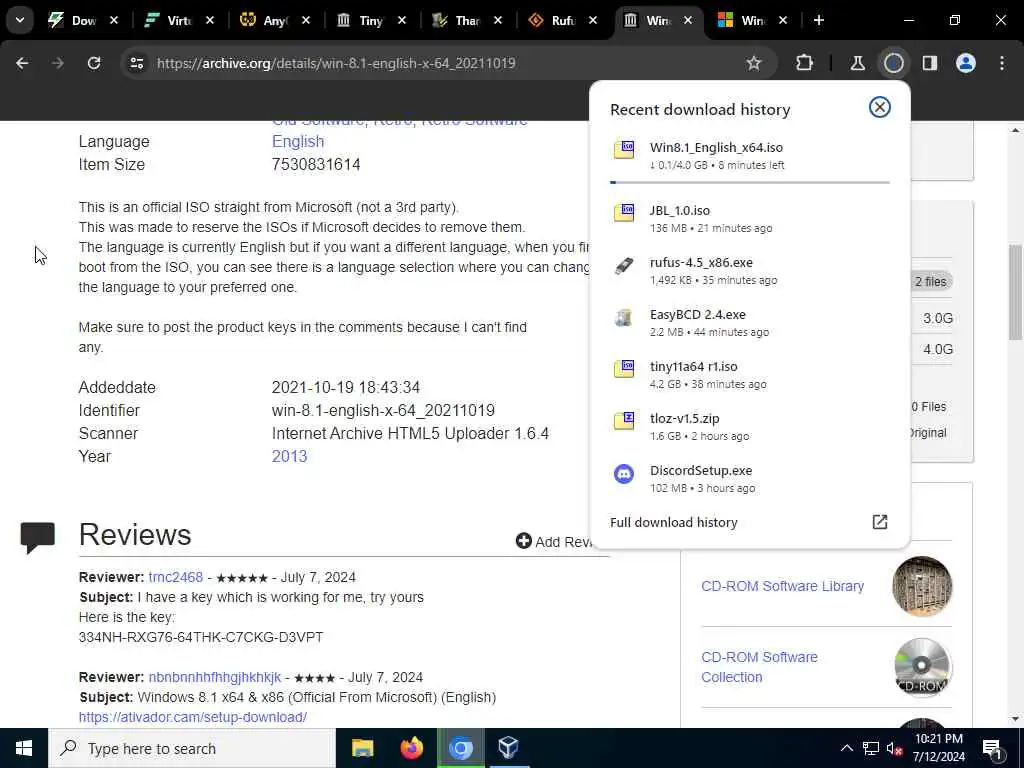Open the ativador.cam setup-download link

[x=193, y=717]
